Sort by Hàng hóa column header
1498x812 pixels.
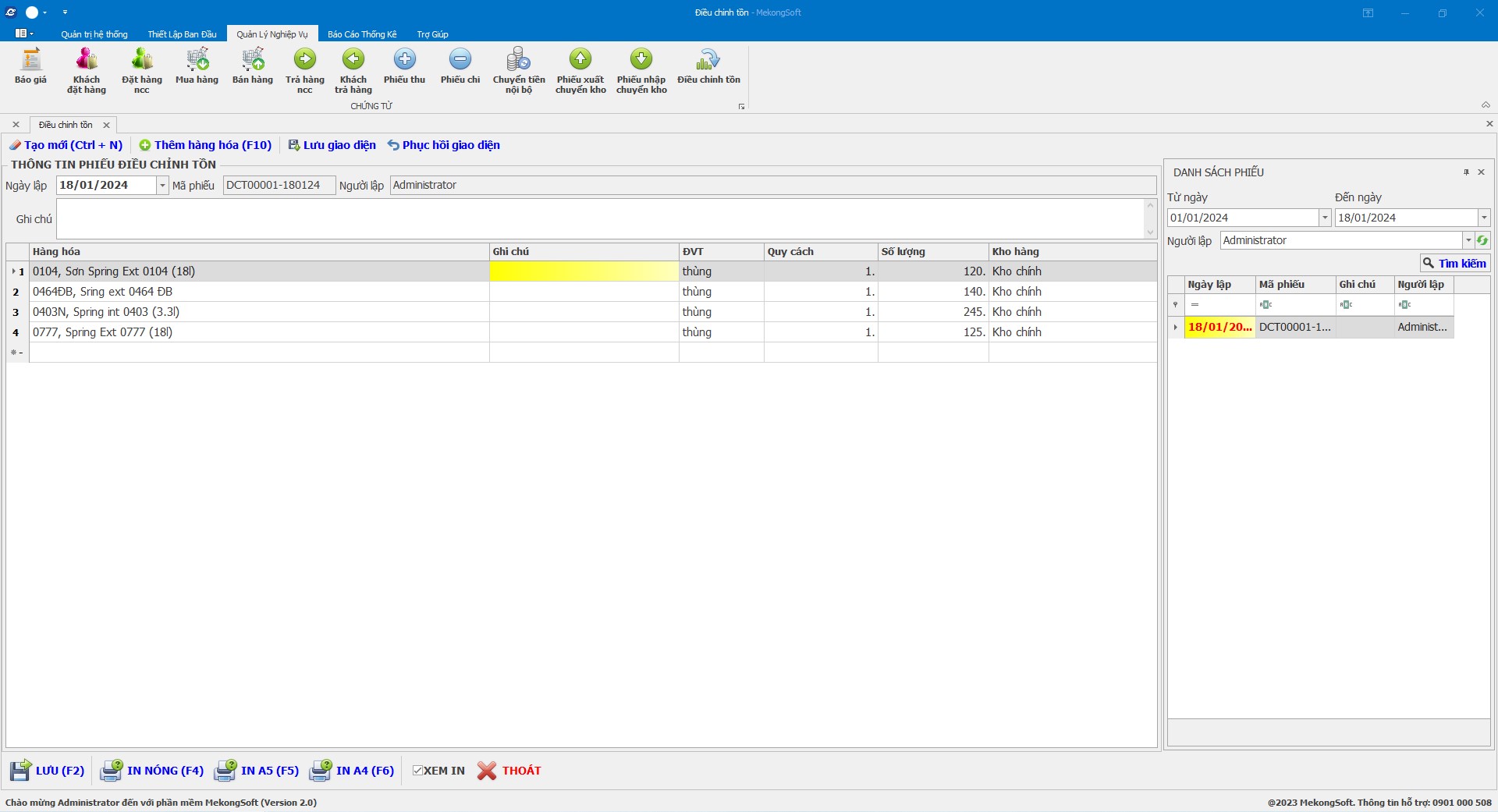point(258,252)
